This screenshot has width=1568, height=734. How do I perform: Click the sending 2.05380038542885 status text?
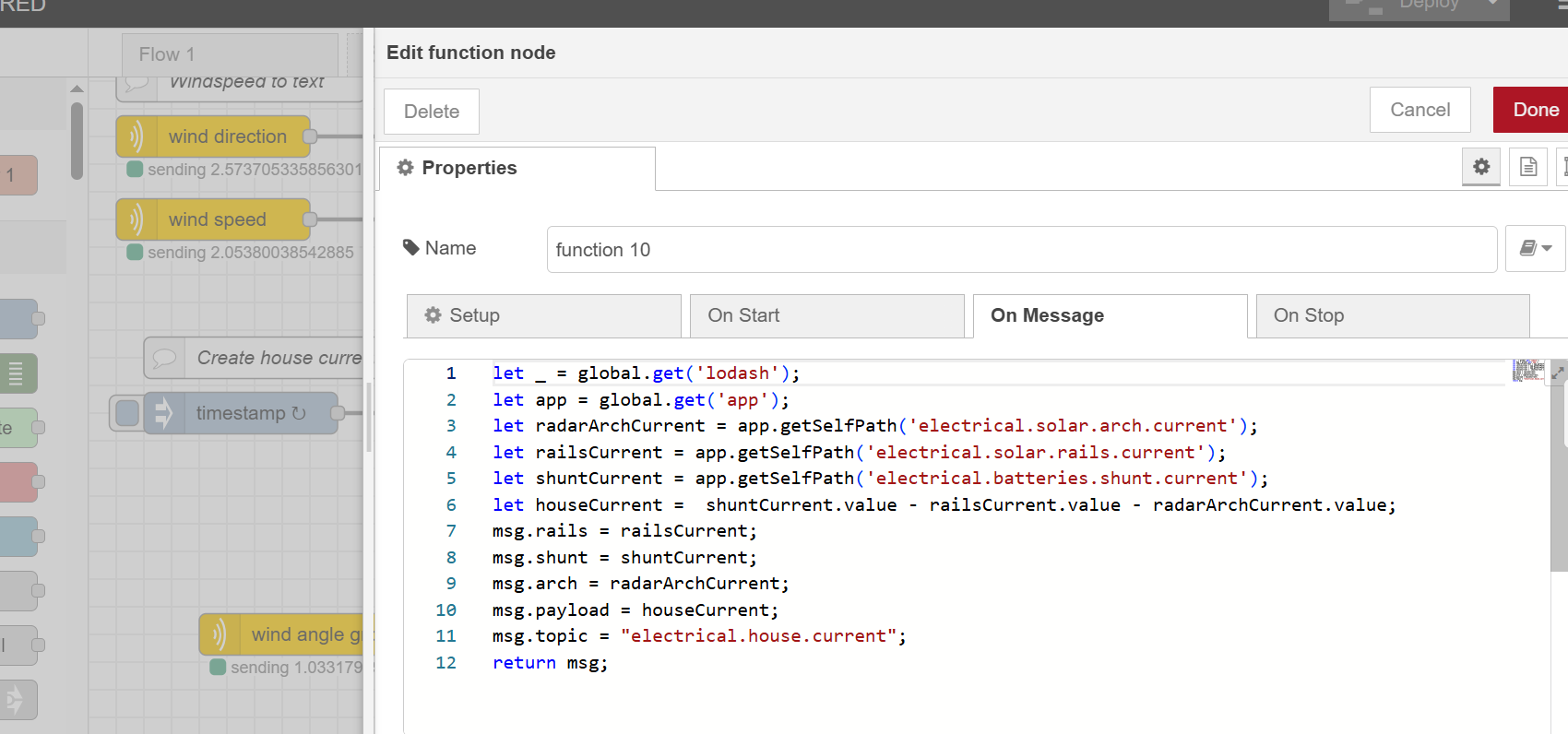tap(250, 253)
